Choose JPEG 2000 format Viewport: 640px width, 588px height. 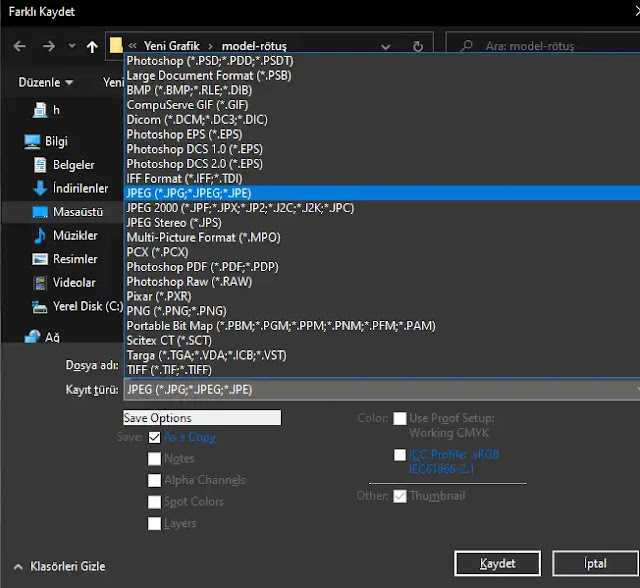[x=382, y=208]
